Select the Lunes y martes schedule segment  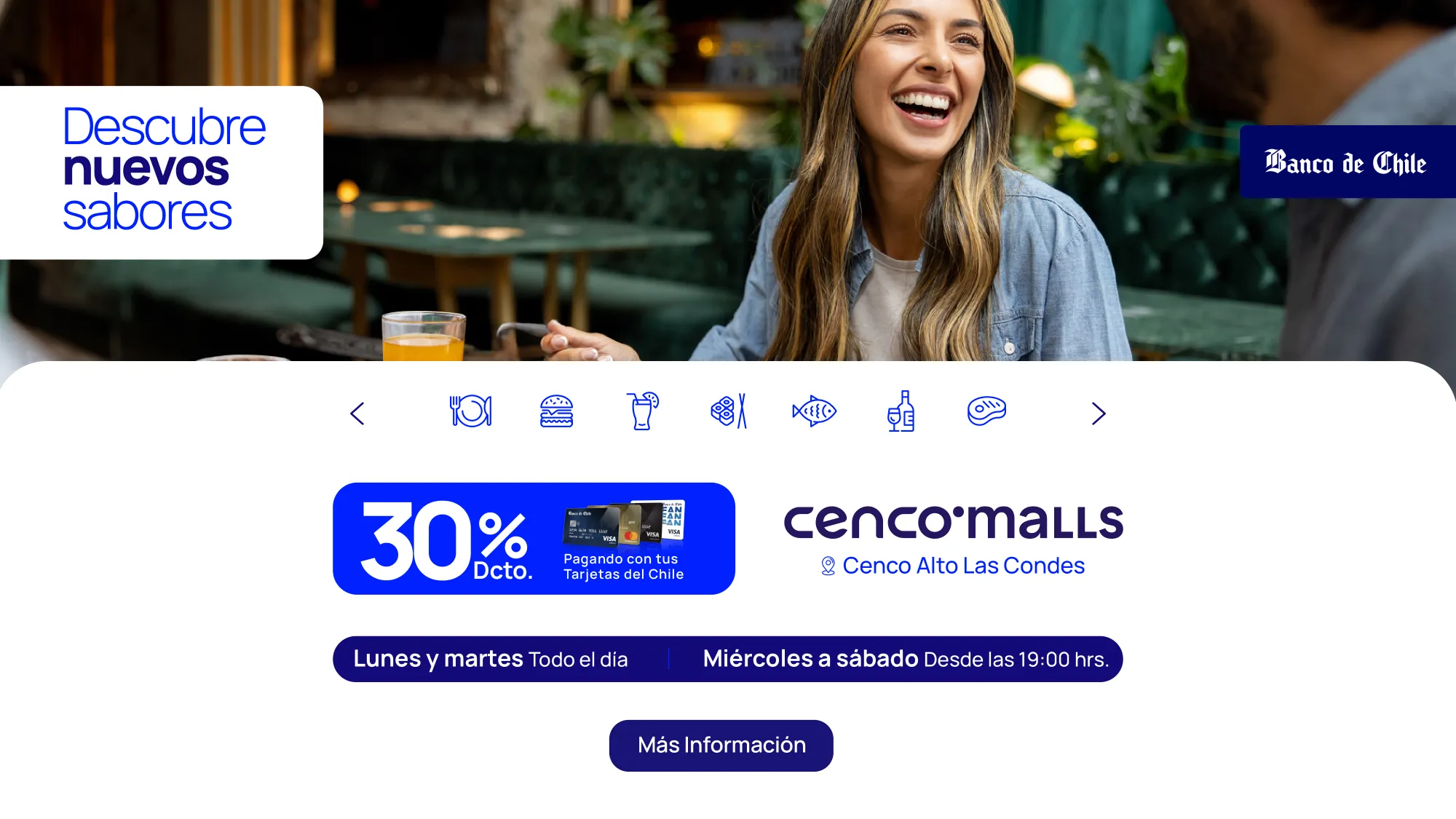(490, 659)
